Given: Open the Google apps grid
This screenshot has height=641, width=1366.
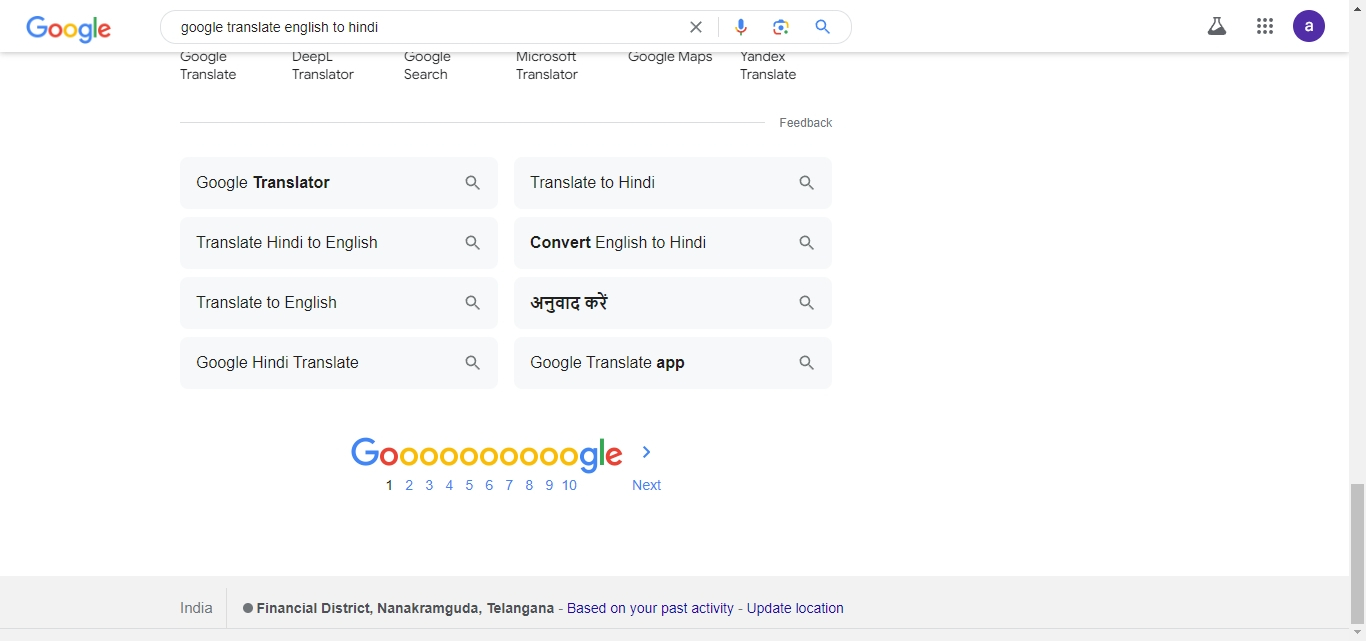Looking at the screenshot, I should (x=1265, y=27).
